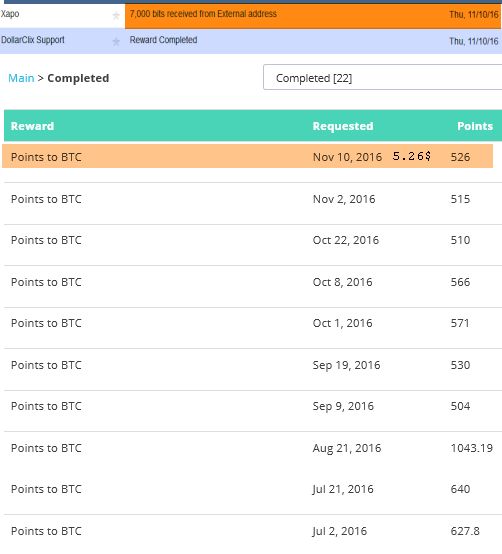The width and height of the screenshot is (502, 554).
Task: Select the Aug 21, 2016 reward row
Action: 253,448
